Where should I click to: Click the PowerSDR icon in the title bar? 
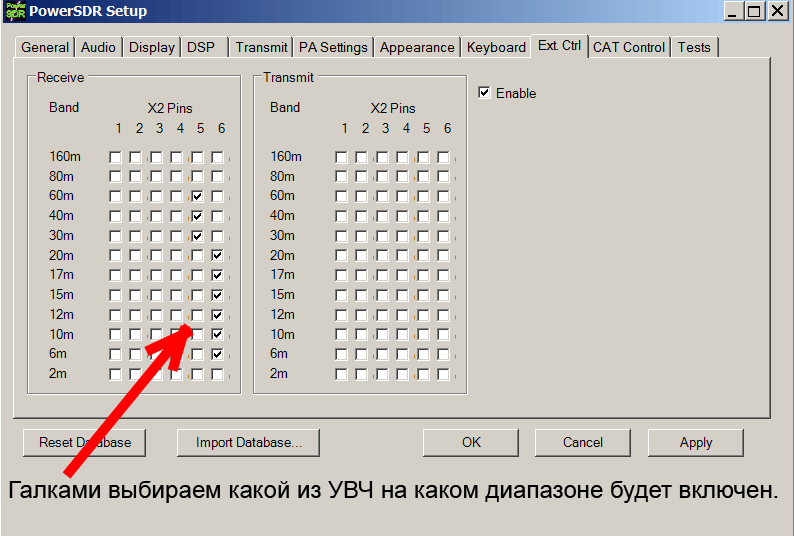click(x=14, y=11)
